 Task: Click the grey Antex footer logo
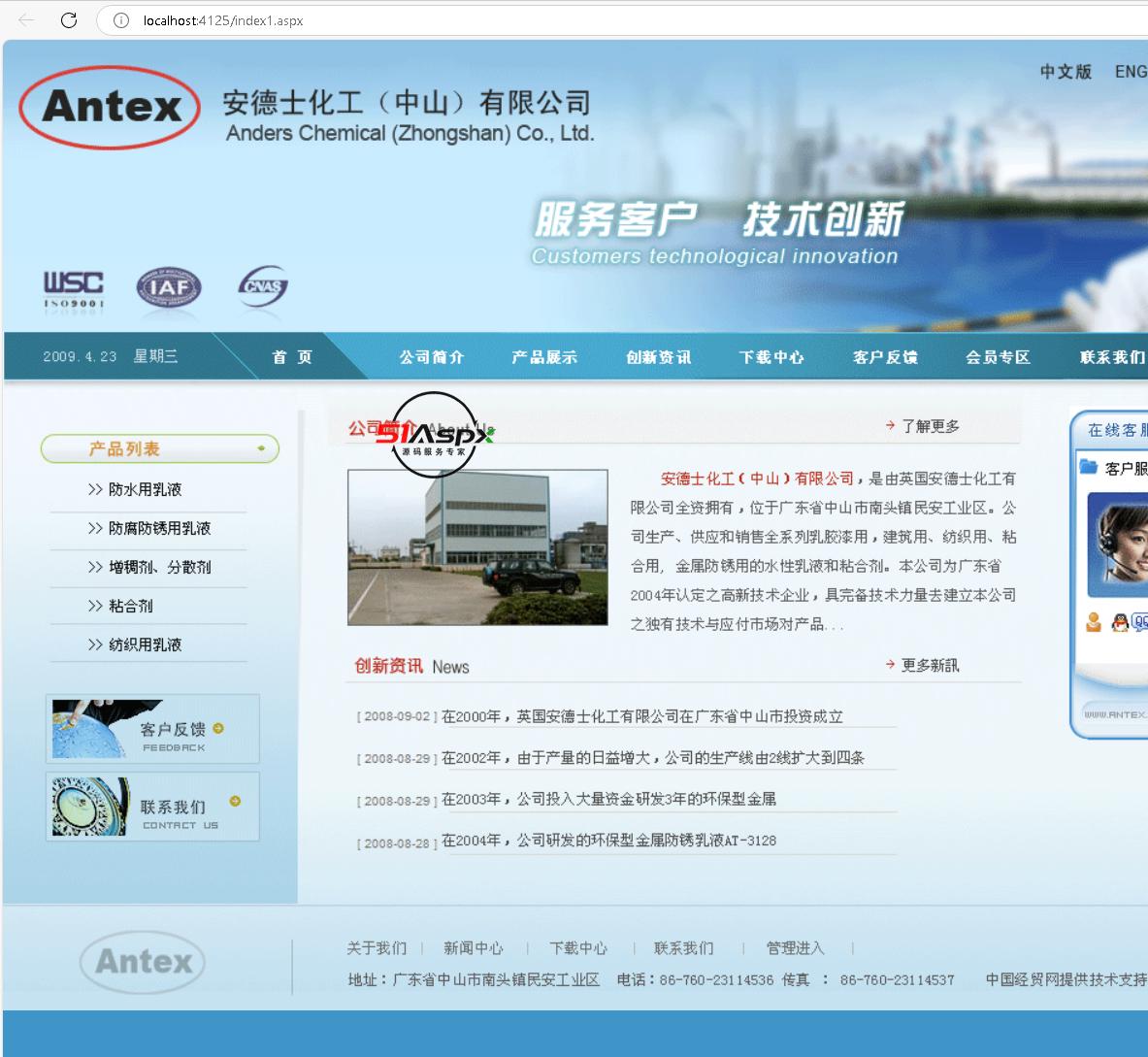click(143, 962)
